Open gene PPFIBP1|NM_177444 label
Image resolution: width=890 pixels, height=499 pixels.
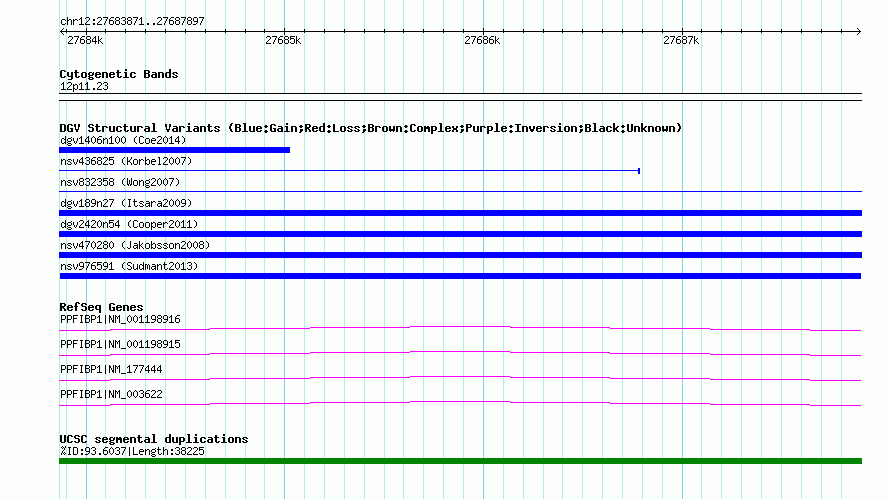click(x=111, y=369)
